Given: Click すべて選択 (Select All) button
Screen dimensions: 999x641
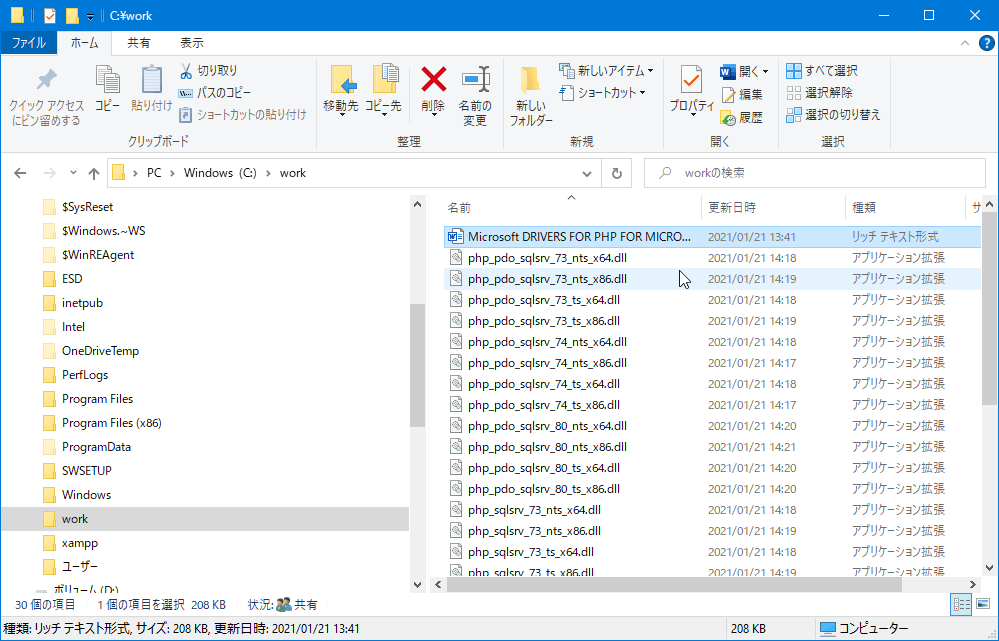Looking at the screenshot, I should [822, 71].
